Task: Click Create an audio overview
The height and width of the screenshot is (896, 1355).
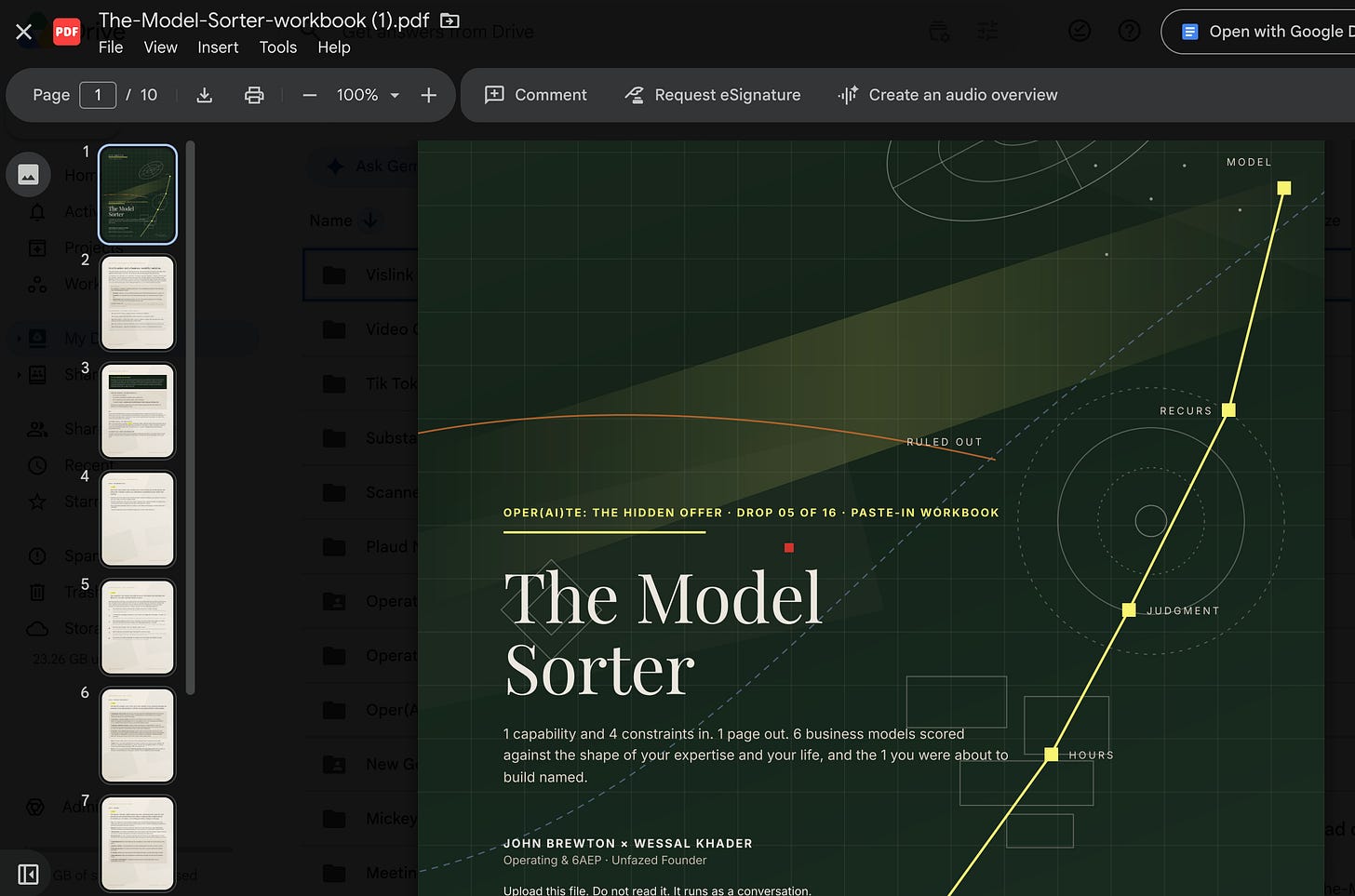Action: pyautogui.click(x=947, y=95)
